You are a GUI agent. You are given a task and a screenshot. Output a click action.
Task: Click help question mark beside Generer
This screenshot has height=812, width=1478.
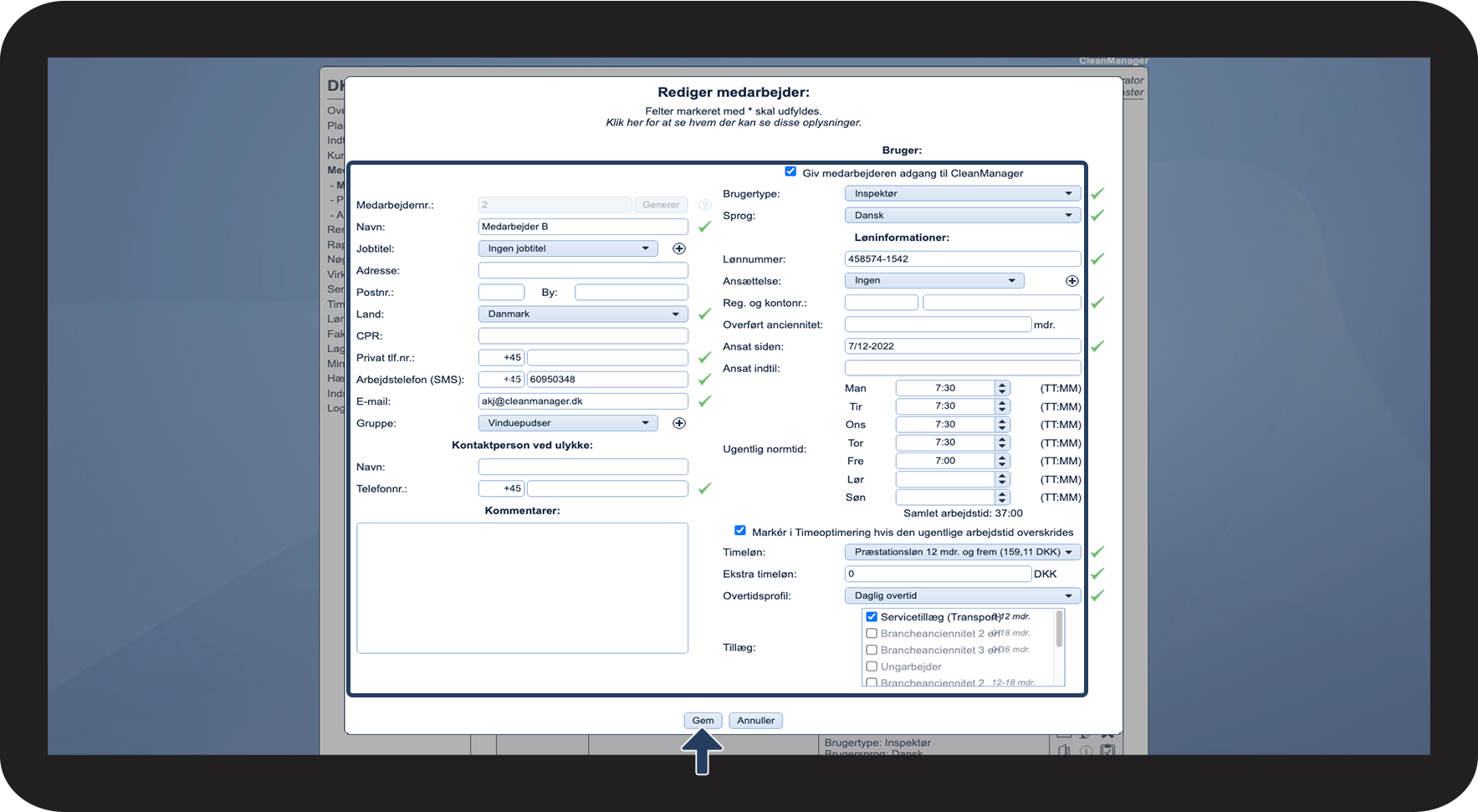[x=705, y=205]
